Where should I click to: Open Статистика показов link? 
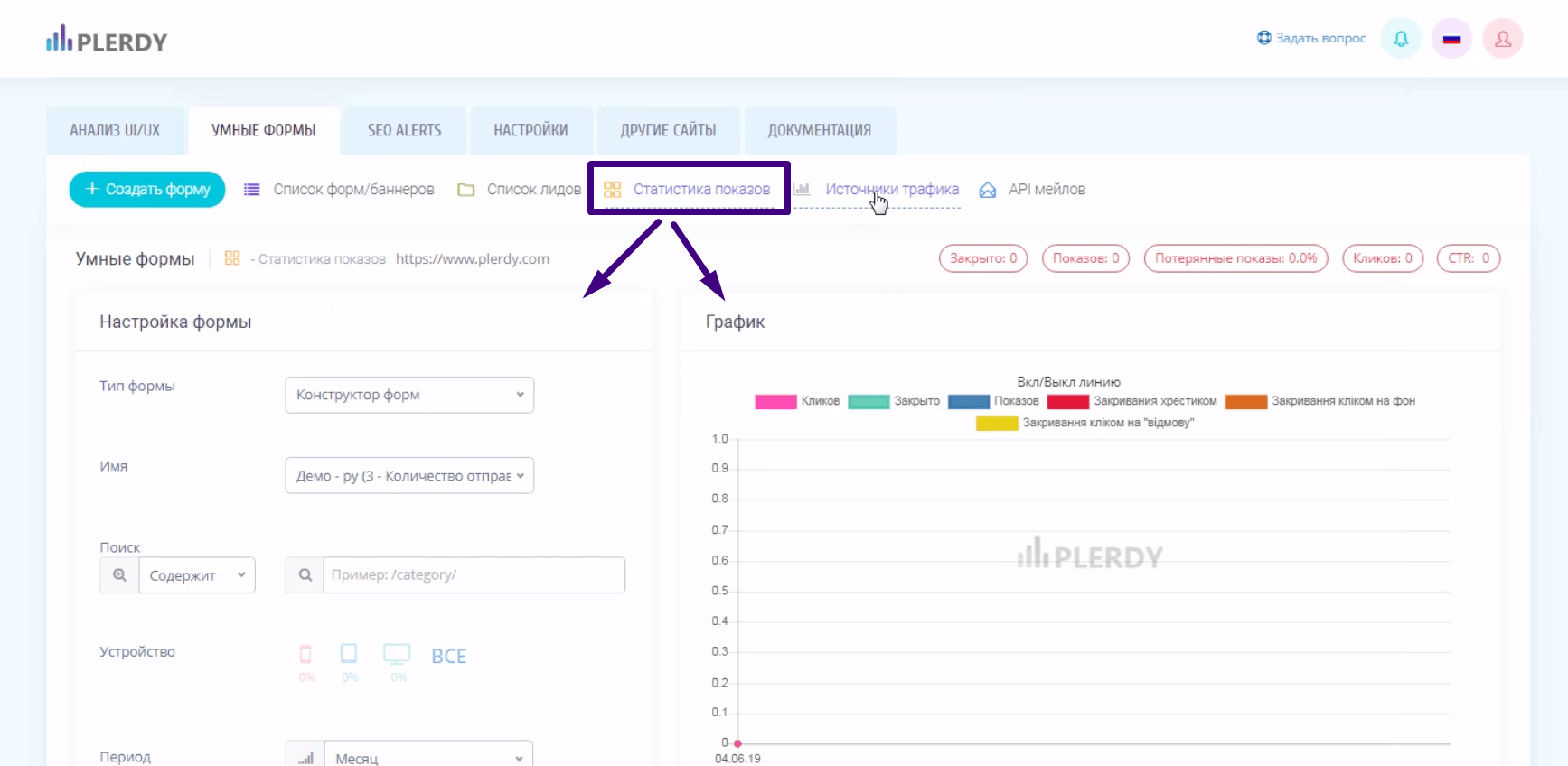[701, 190]
